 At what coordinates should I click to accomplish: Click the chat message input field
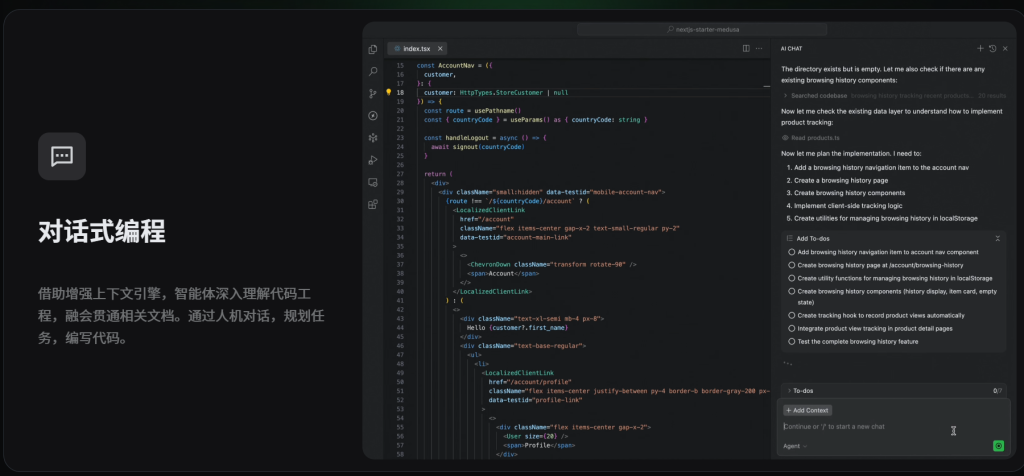tap(860, 427)
